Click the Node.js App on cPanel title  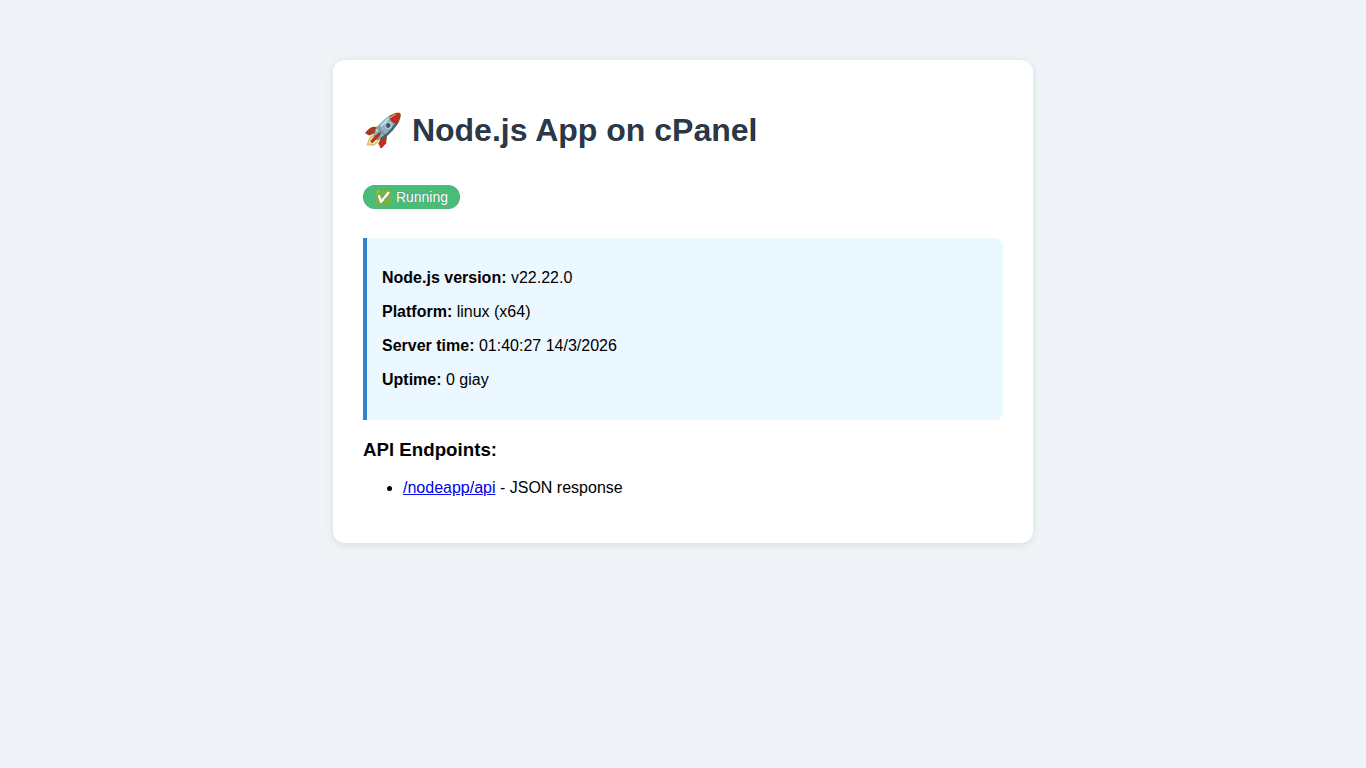(584, 130)
